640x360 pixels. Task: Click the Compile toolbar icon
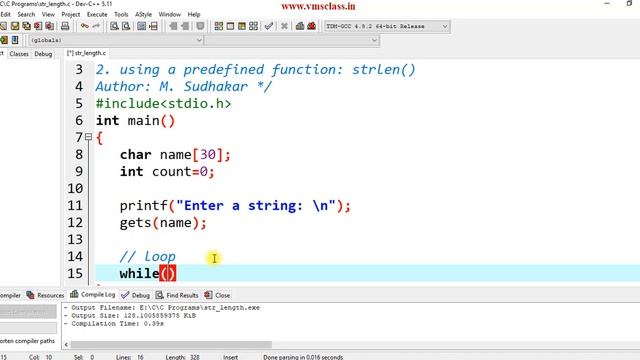click(219, 26)
